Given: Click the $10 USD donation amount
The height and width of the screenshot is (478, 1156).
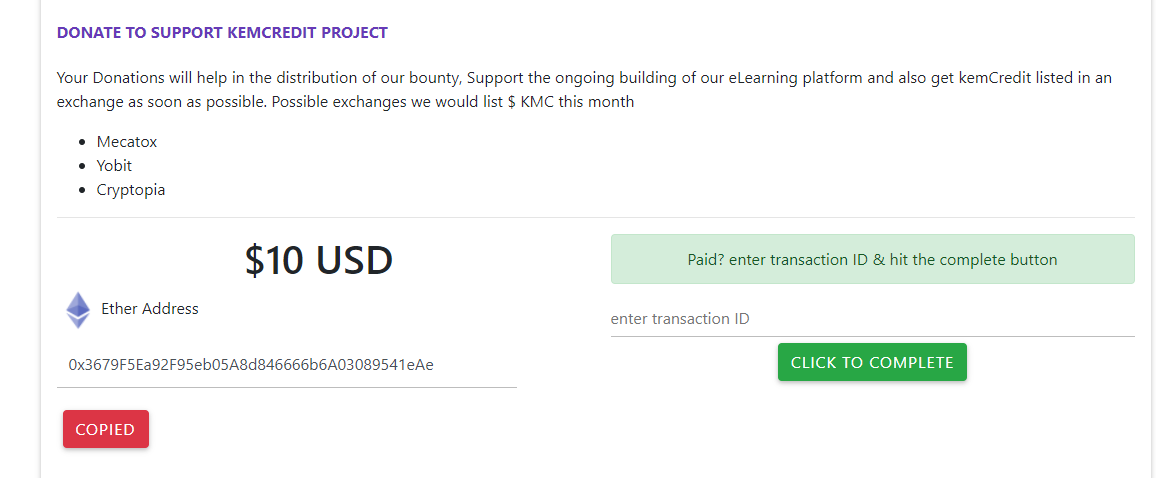Looking at the screenshot, I should click(x=319, y=261).
